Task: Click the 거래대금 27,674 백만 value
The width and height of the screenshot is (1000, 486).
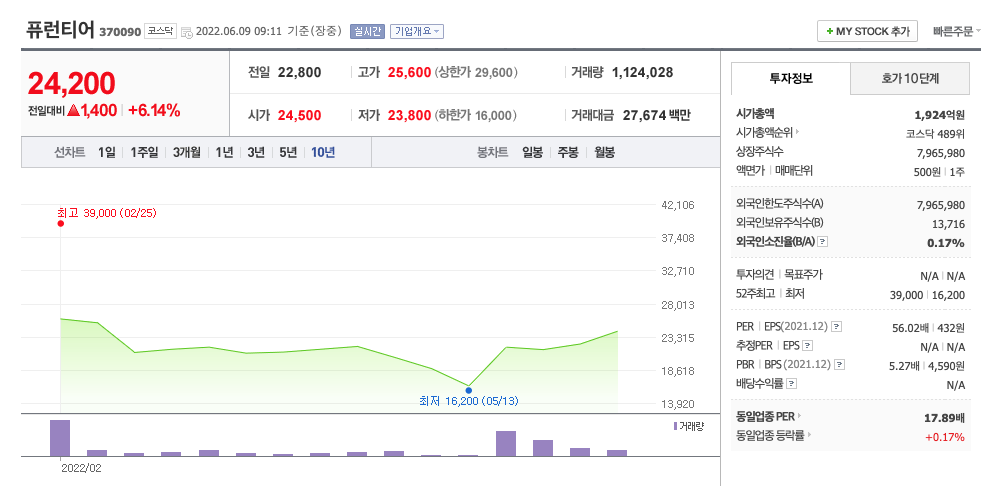Action: pyautogui.click(x=657, y=115)
